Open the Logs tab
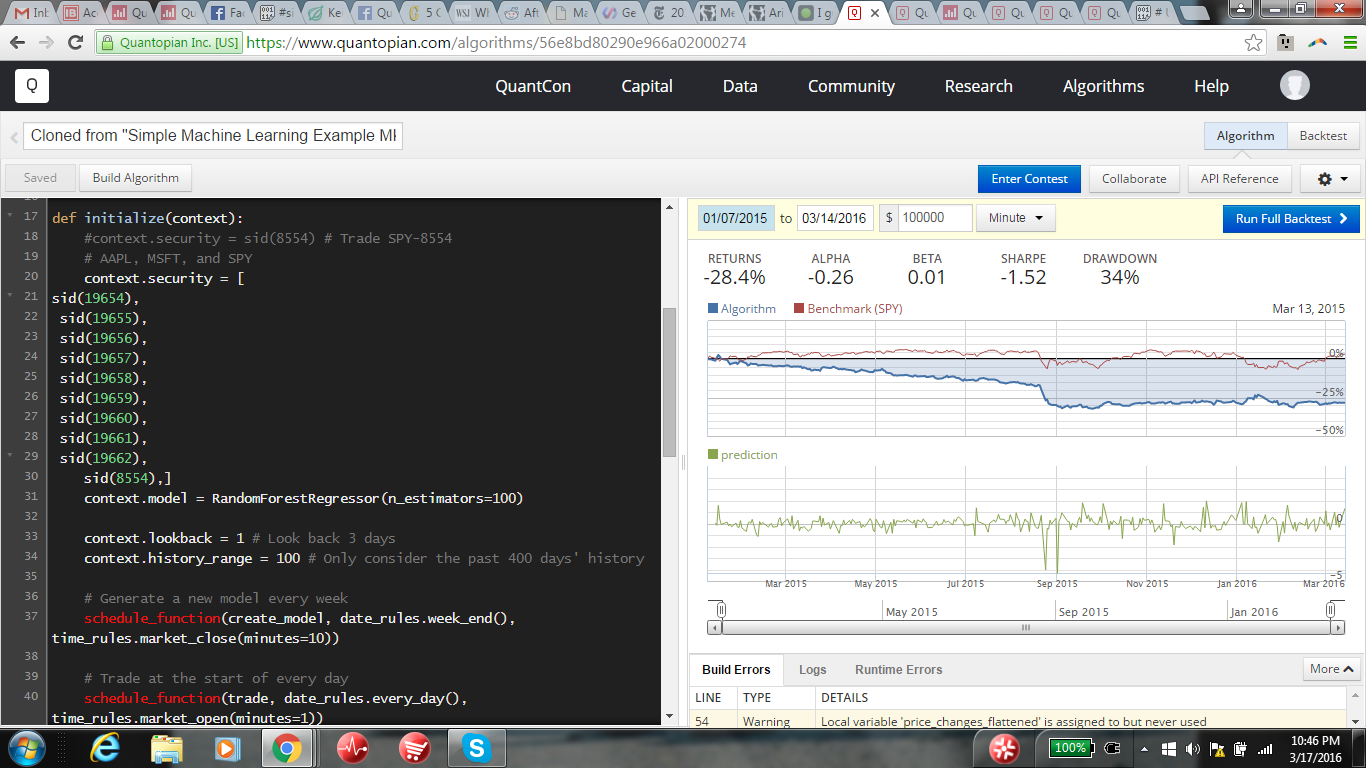 (x=812, y=670)
